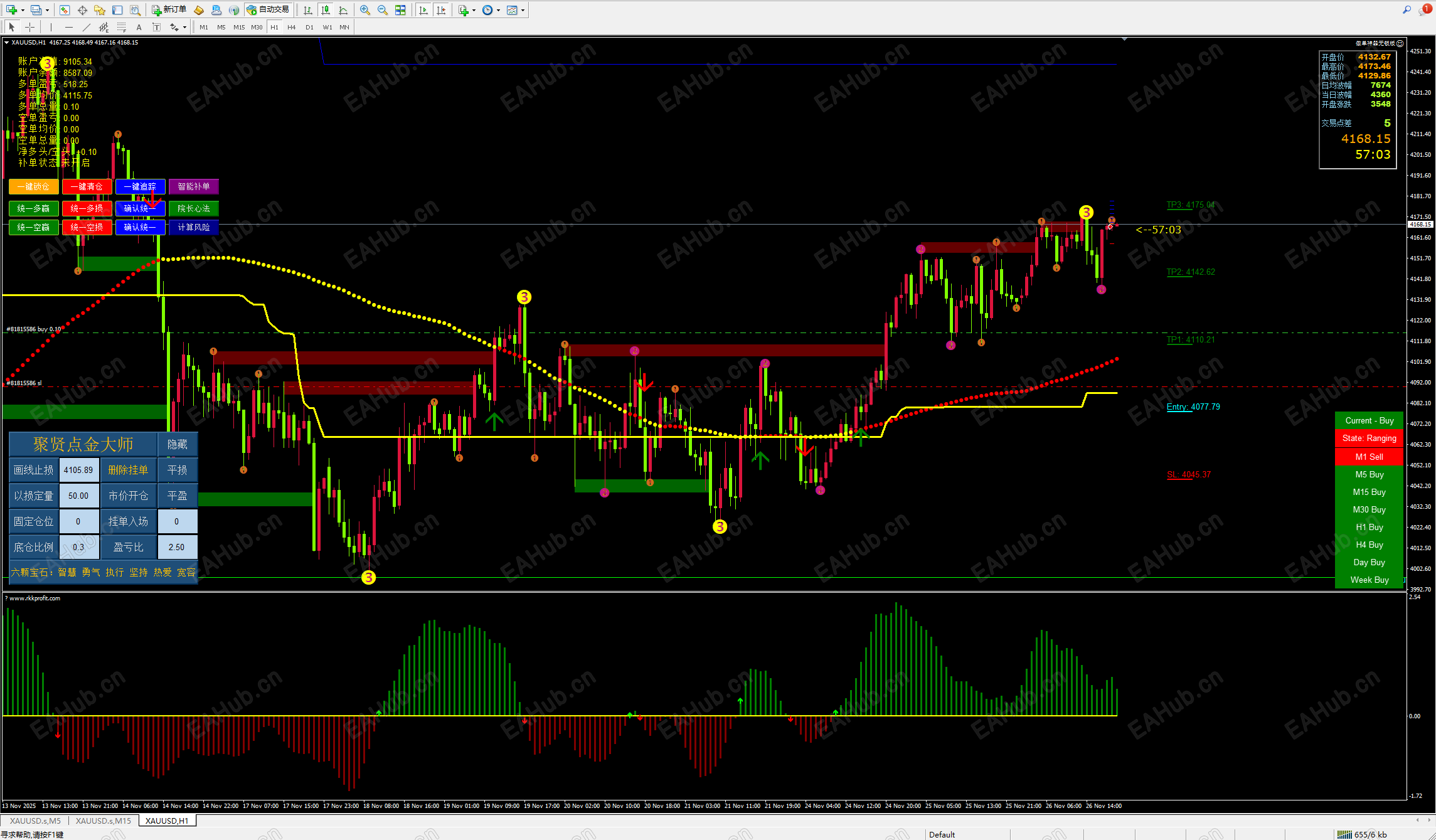Screen dimensions: 1436x840
Task: Switch to the XAUUSD.s,M15 chart tab
Action: (x=104, y=821)
